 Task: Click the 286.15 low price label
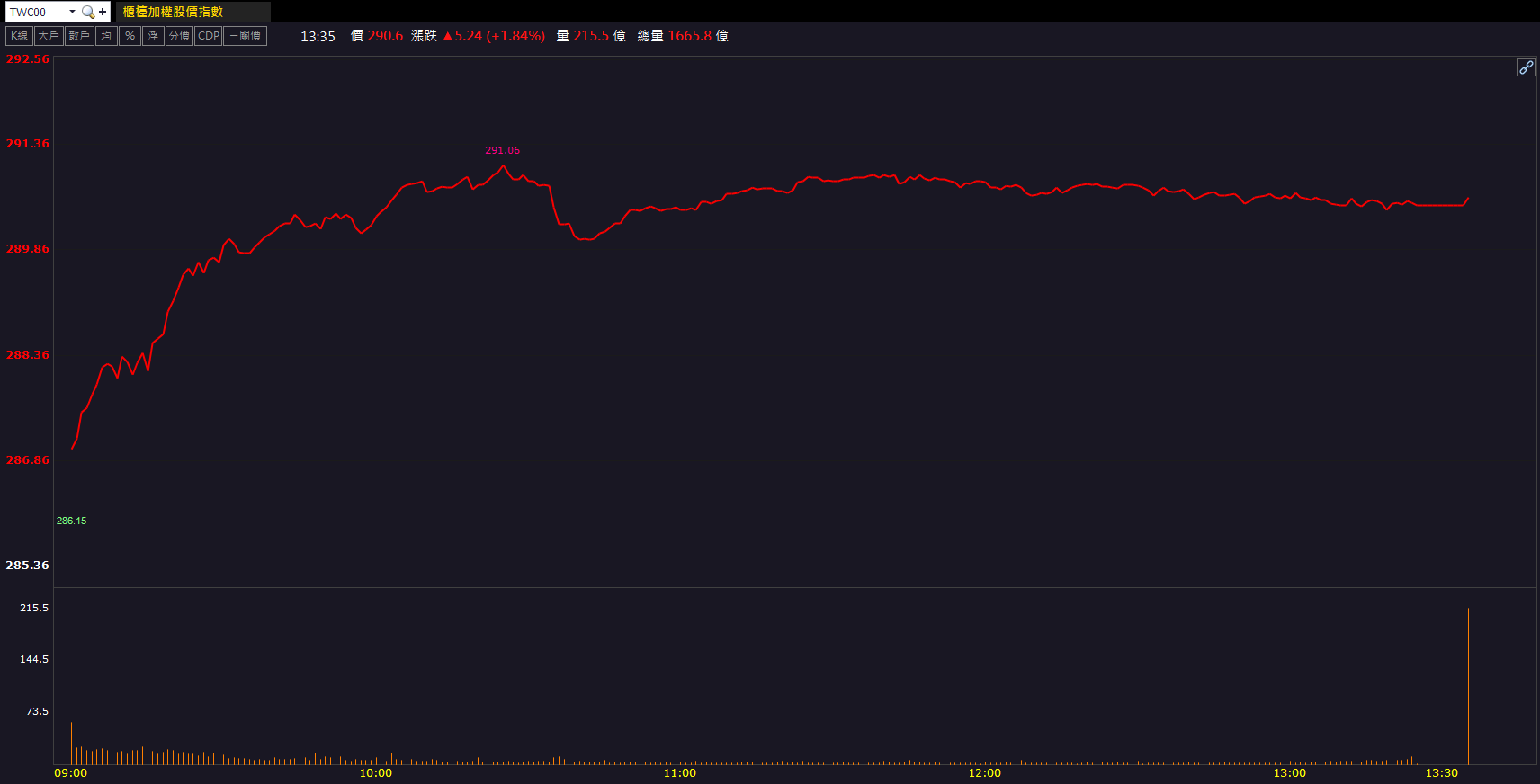[71, 521]
